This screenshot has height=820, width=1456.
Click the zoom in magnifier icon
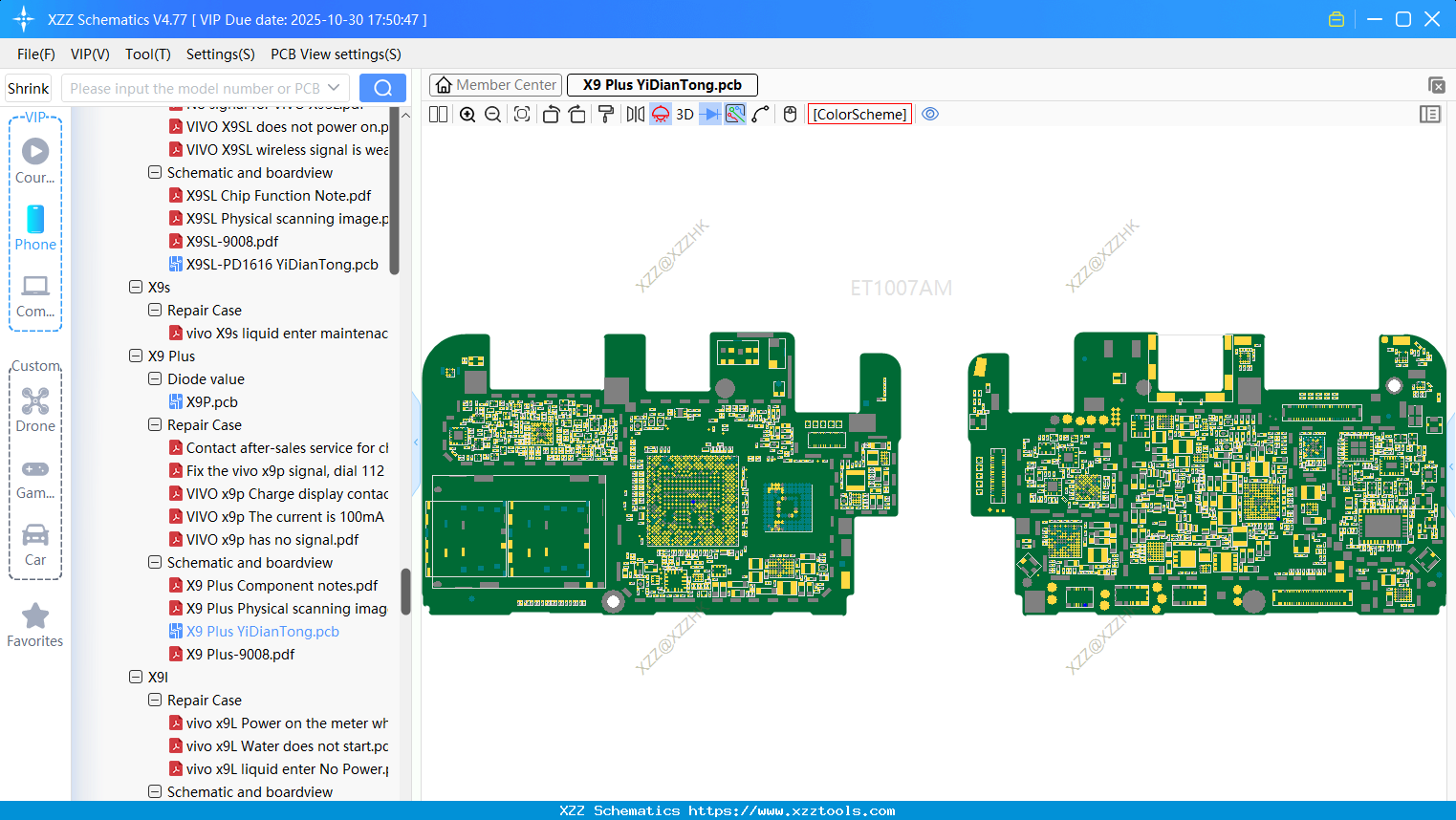[467, 115]
